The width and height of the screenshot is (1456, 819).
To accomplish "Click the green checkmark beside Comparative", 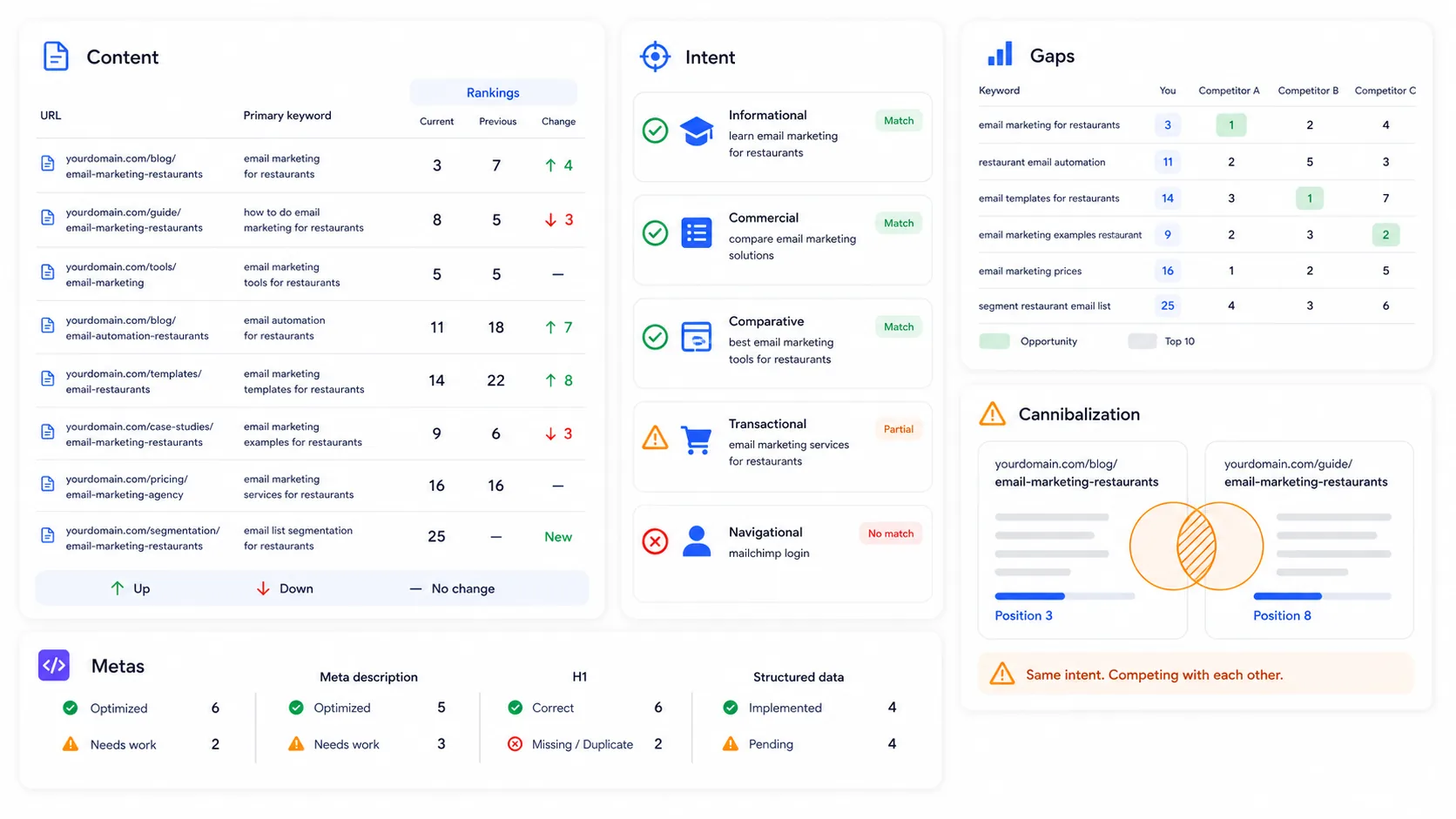I will coord(655,337).
